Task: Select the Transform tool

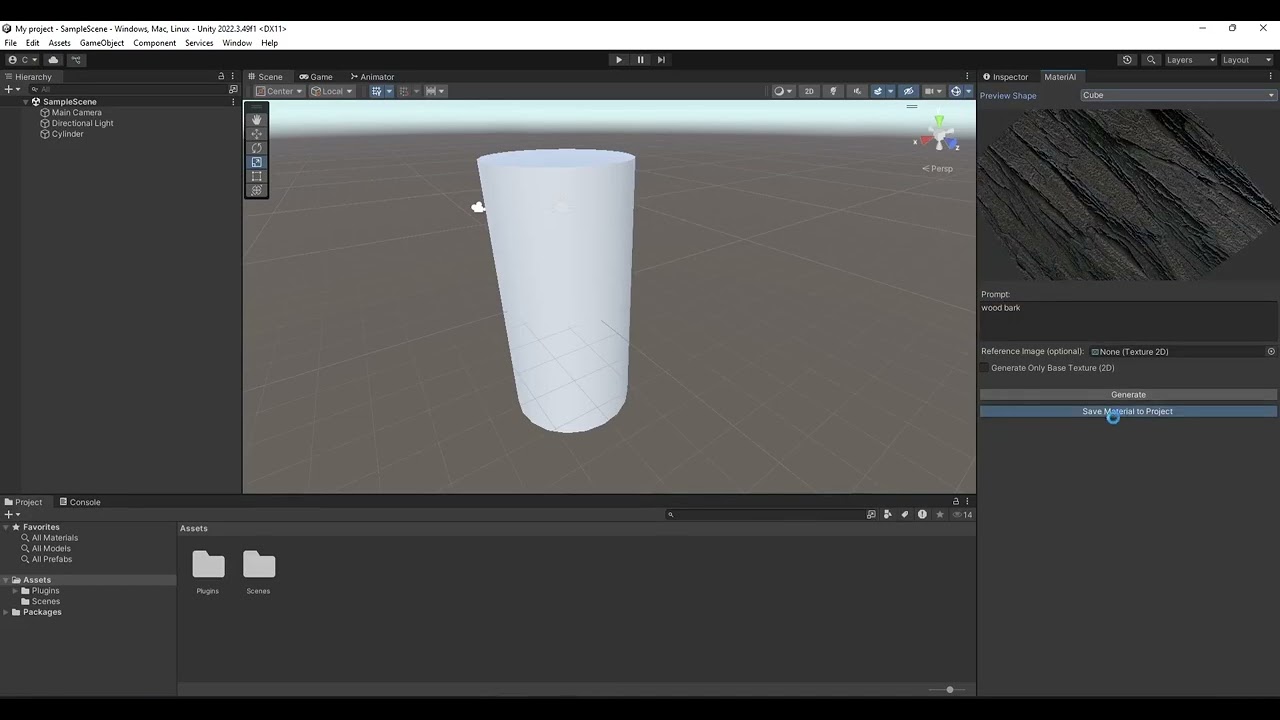Action: tap(257, 190)
